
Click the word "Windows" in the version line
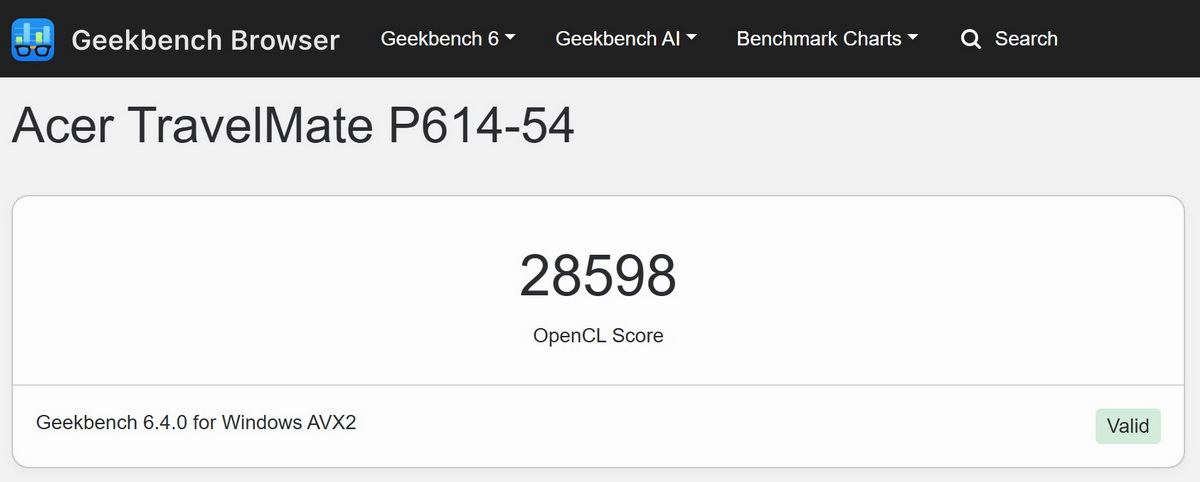(x=258, y=422)
